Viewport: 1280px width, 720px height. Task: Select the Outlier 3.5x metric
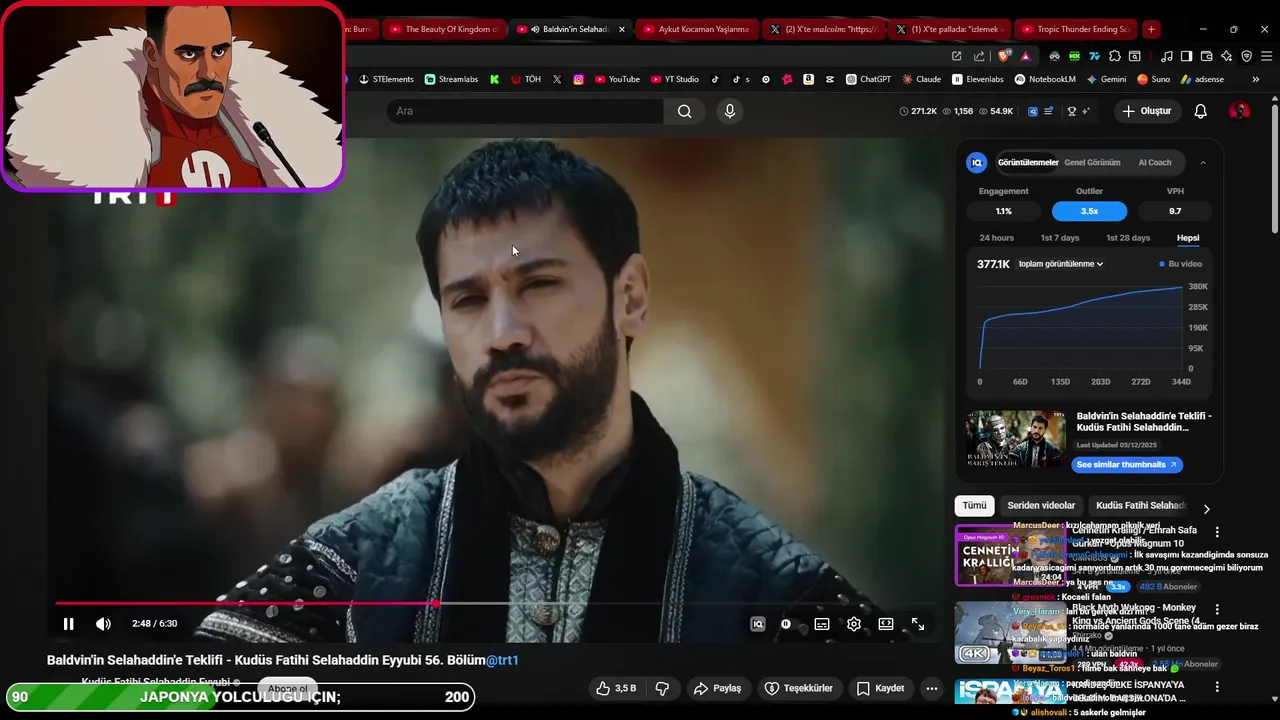tap(1089, 211)
